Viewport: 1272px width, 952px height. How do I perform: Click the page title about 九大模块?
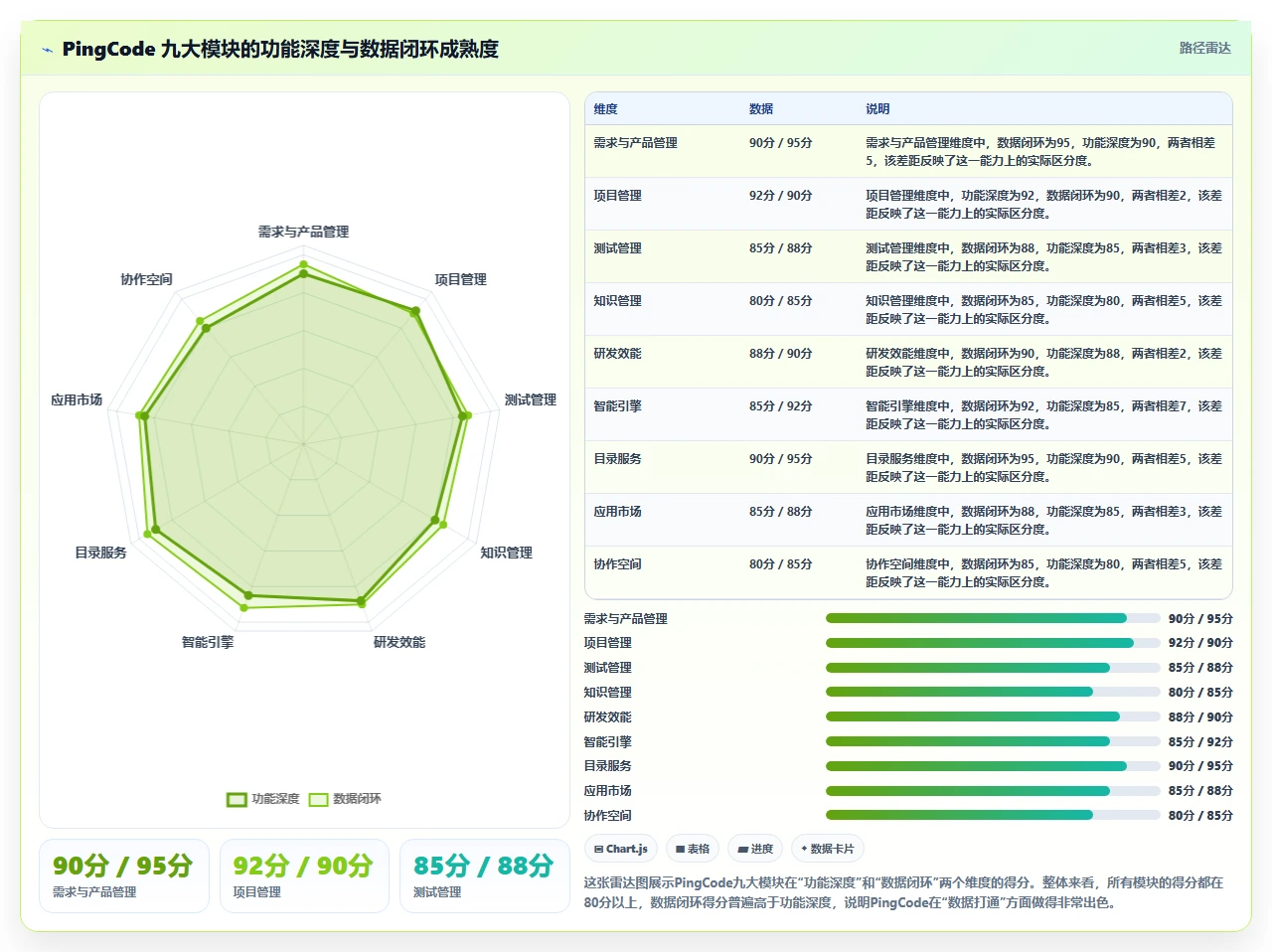click(280, 49)
